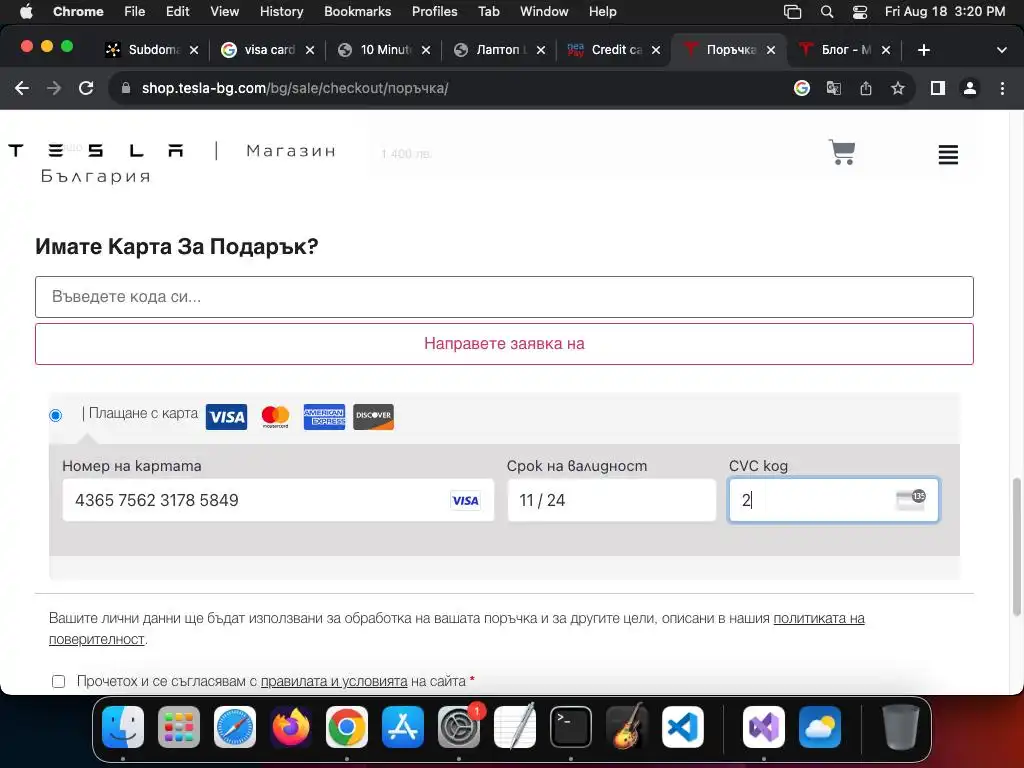The height and width of the screenshot is (768, 1024).
Task: Click the American Express logo
Action: (x=324, y=417)
